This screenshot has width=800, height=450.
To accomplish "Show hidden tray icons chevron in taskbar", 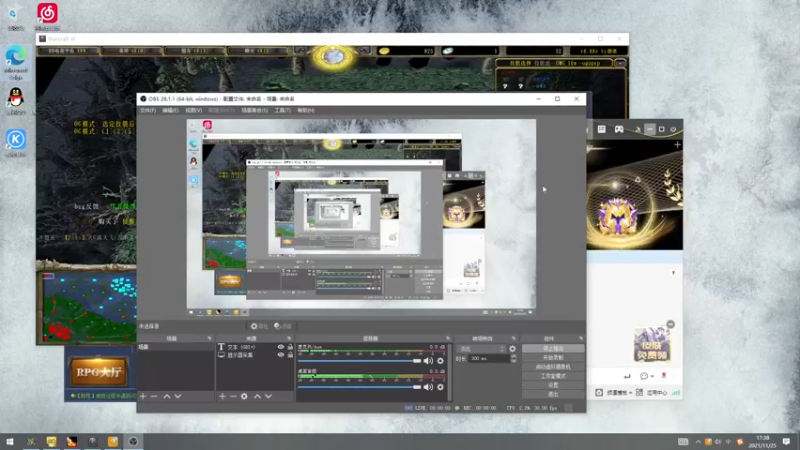I will point(698,442).
